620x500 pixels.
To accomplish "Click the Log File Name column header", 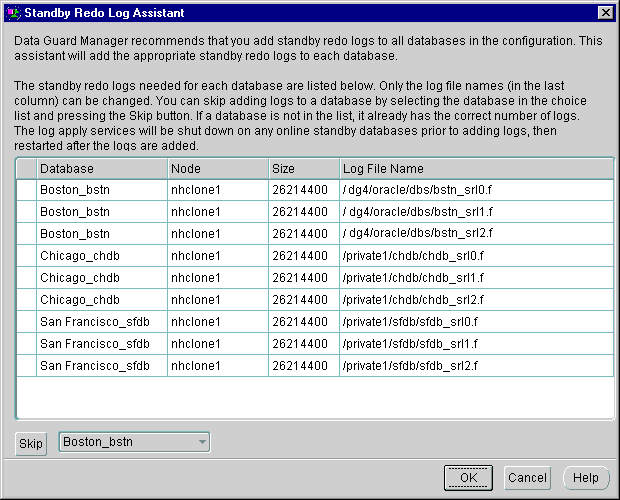I will pyautogui.click(x=475, y=169).
